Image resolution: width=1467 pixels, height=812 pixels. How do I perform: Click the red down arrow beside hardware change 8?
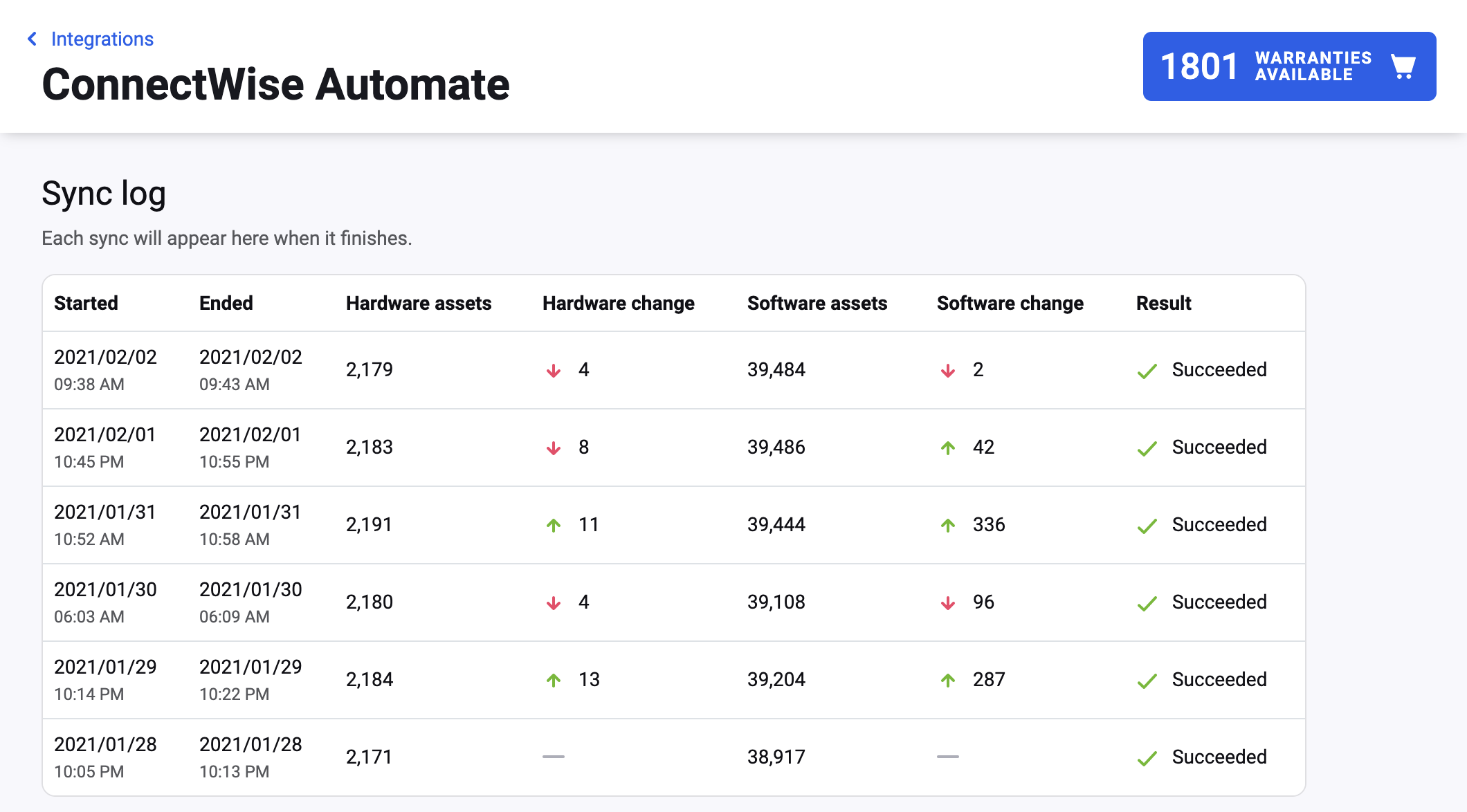pyautogui.click(x=554, y=448)
